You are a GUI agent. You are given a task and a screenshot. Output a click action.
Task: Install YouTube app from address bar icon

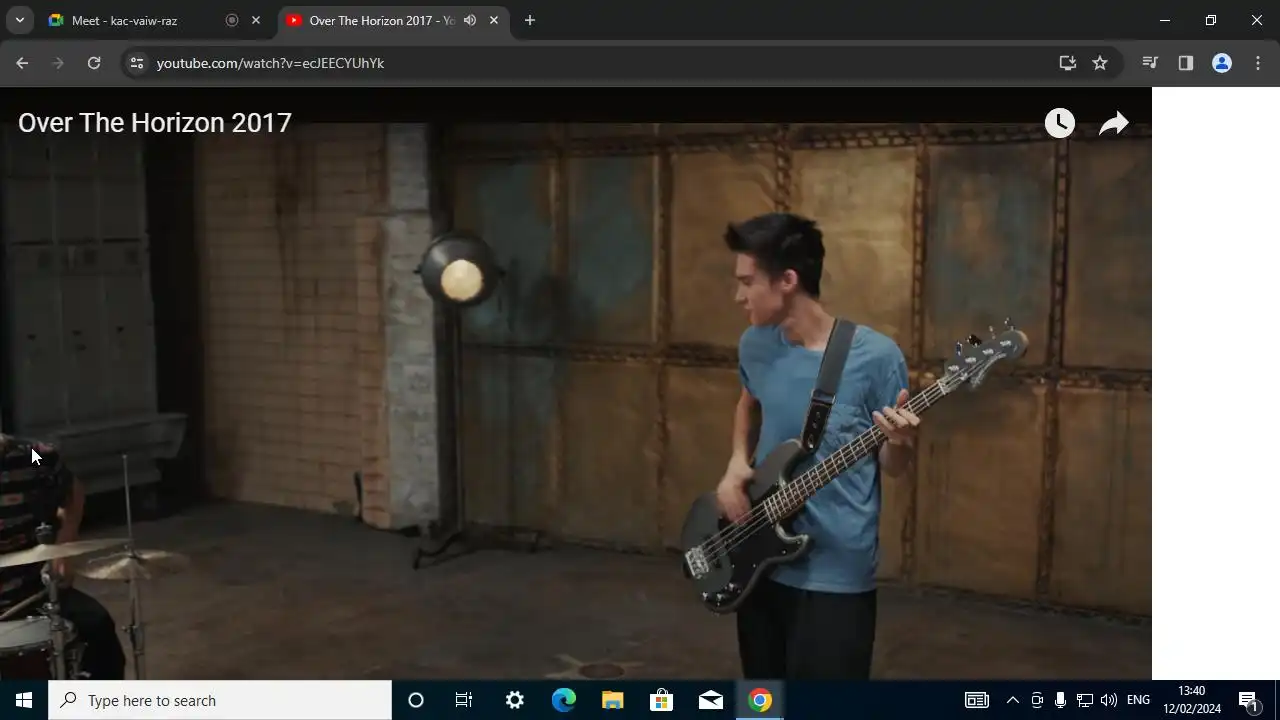(x=1068, y=63)
